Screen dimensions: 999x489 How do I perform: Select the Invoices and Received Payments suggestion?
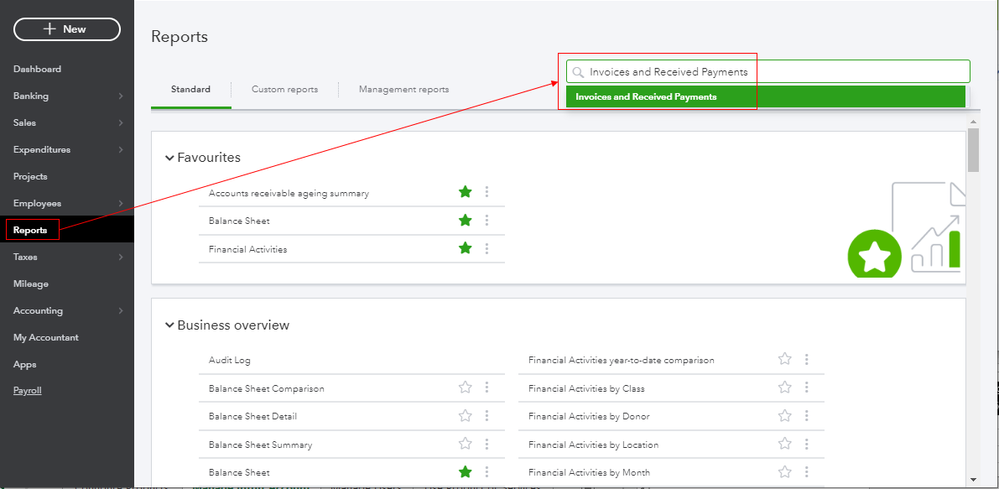[x=646, y=97]
